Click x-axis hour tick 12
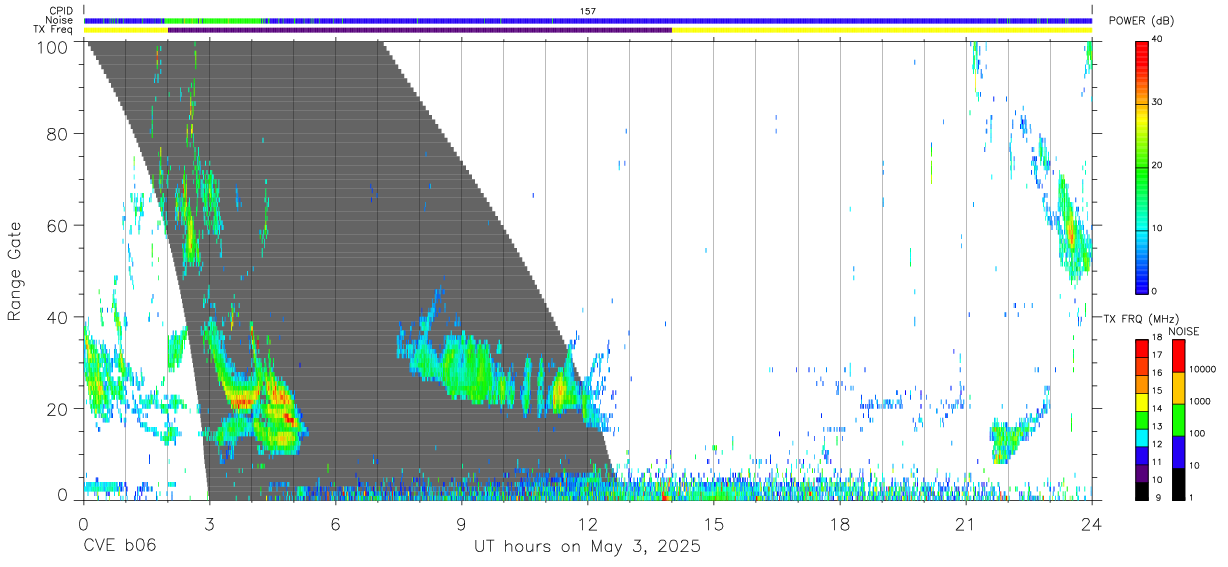Image resolution: width=1228 pixels, height=567 pixels. click(x=587, y=523)
